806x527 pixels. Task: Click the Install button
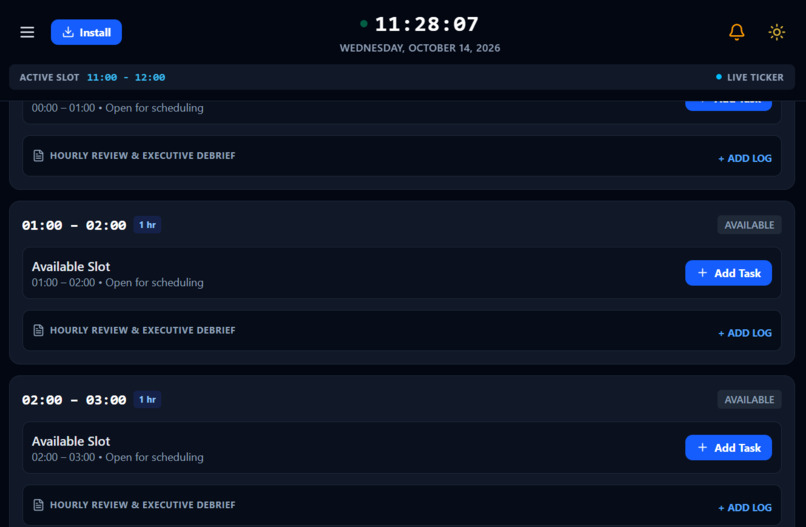86,32
